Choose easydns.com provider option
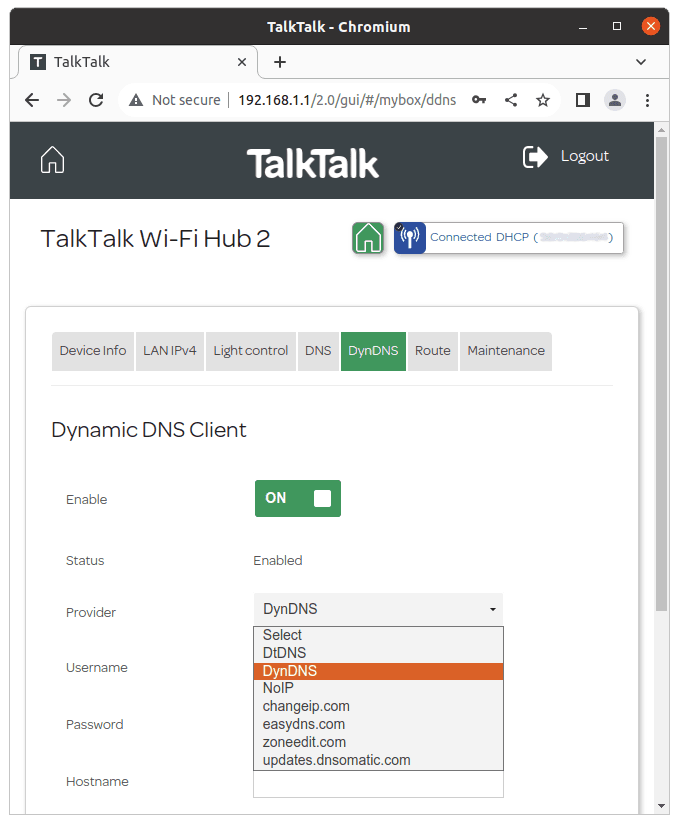 click(378, 724)
